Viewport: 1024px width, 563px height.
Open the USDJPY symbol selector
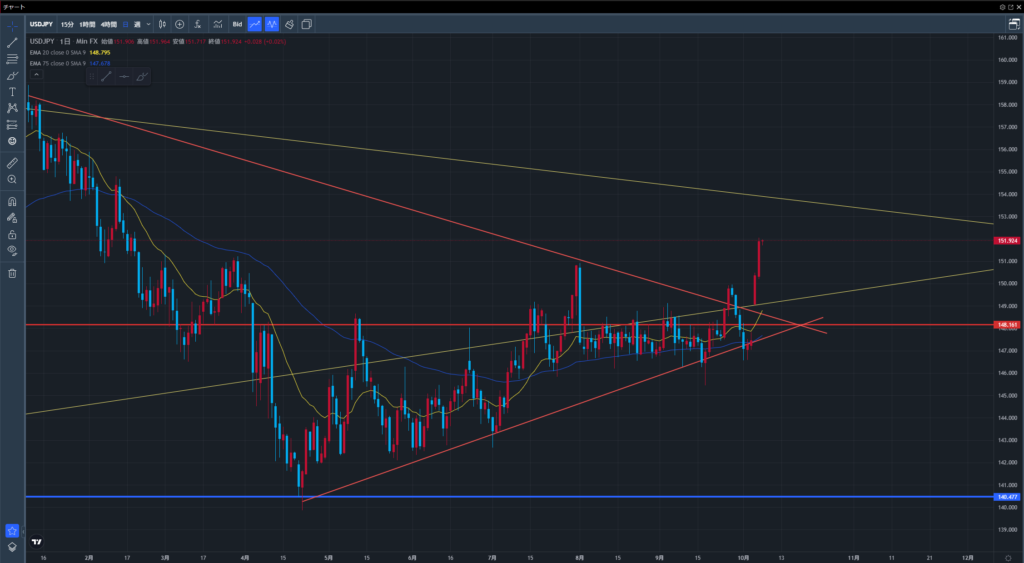click(41, 23)
